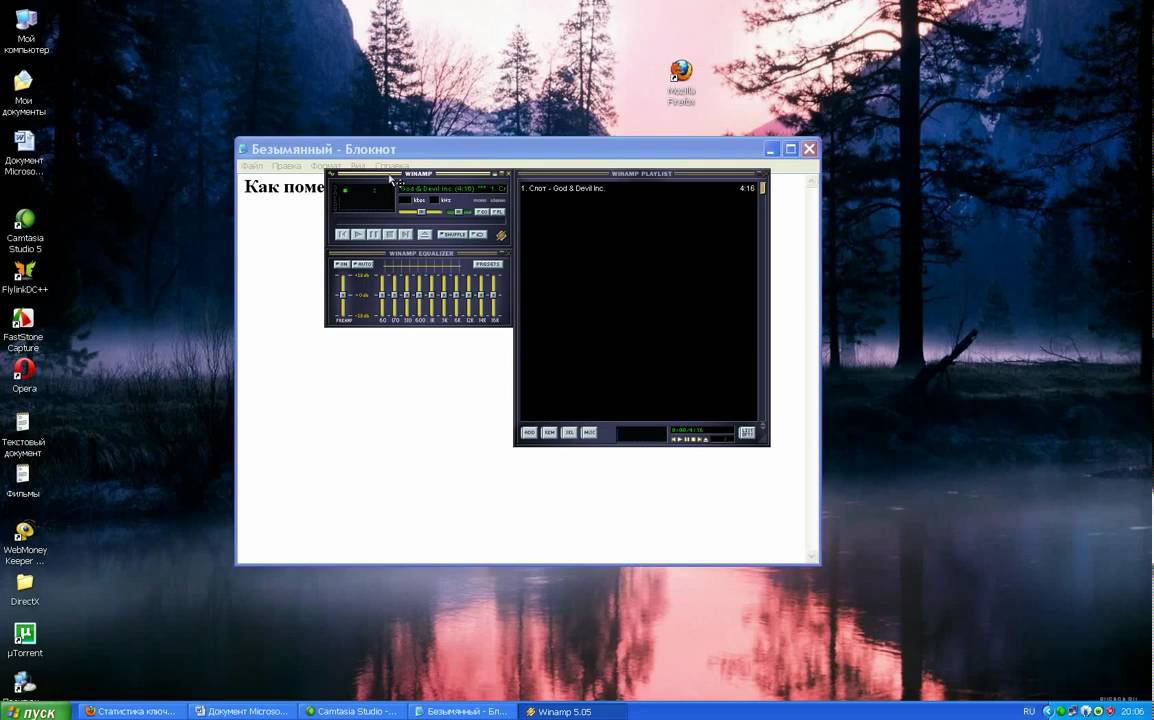1154x720 pixels.
Task: Minimize the Winamp main window
Action: 495,174
